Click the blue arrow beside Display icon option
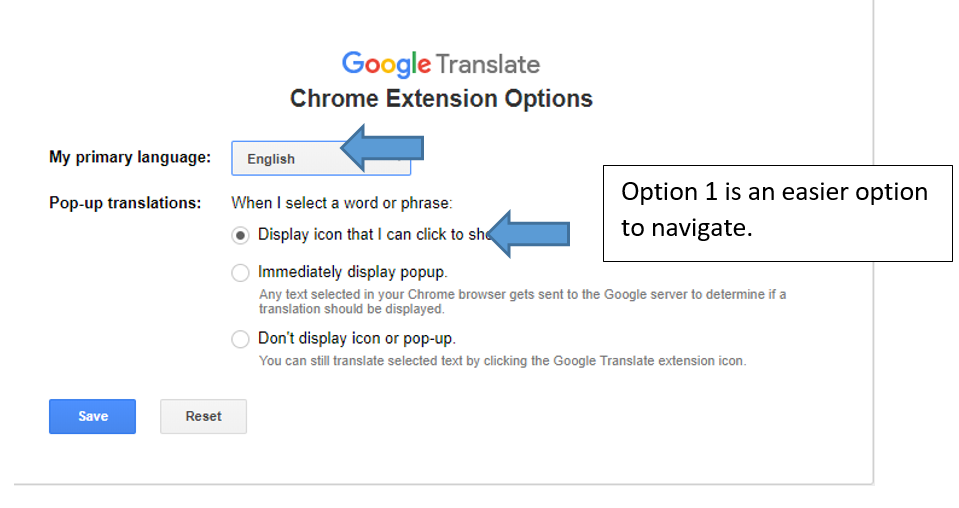This screenshot has width=959, height=508. (x=529, y=234)
